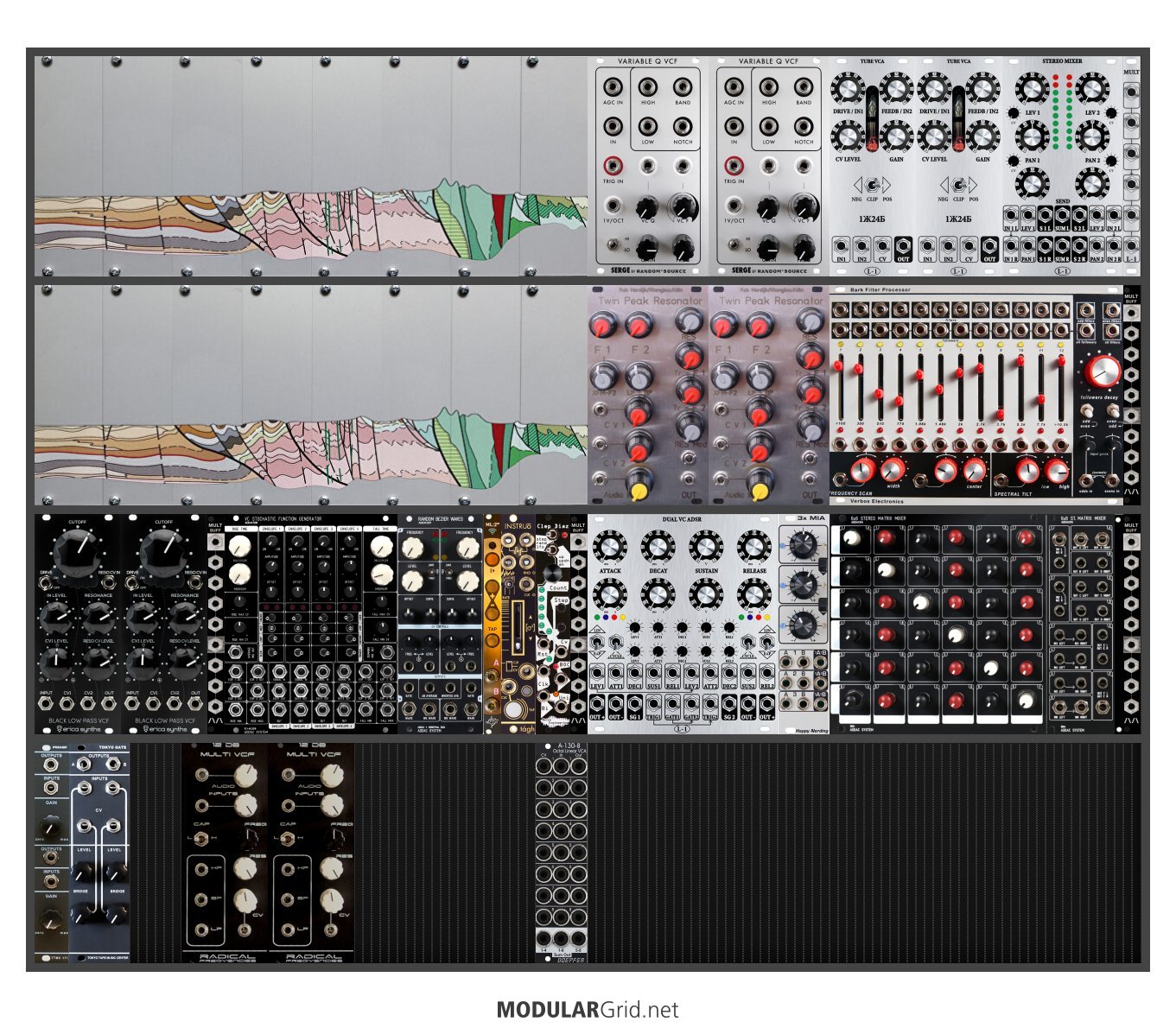The image size is (1176, 1028).
Task: Click GAIN knob on right Tube VCA
Action: click(982, 136)
